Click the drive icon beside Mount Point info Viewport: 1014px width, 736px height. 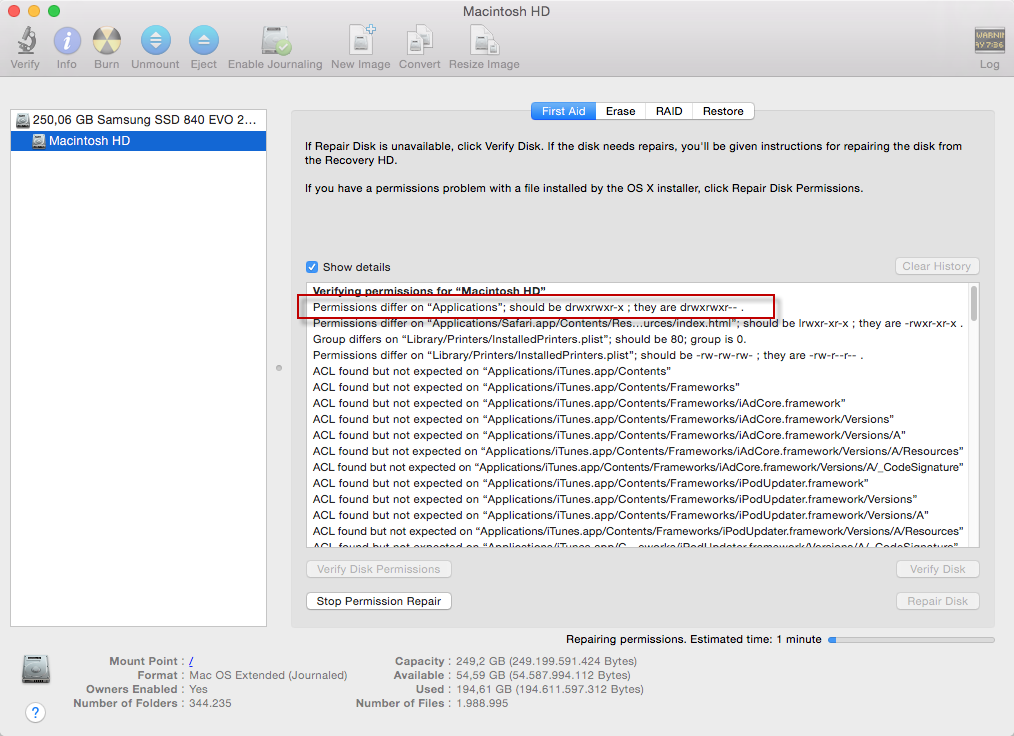coord(36,669)
